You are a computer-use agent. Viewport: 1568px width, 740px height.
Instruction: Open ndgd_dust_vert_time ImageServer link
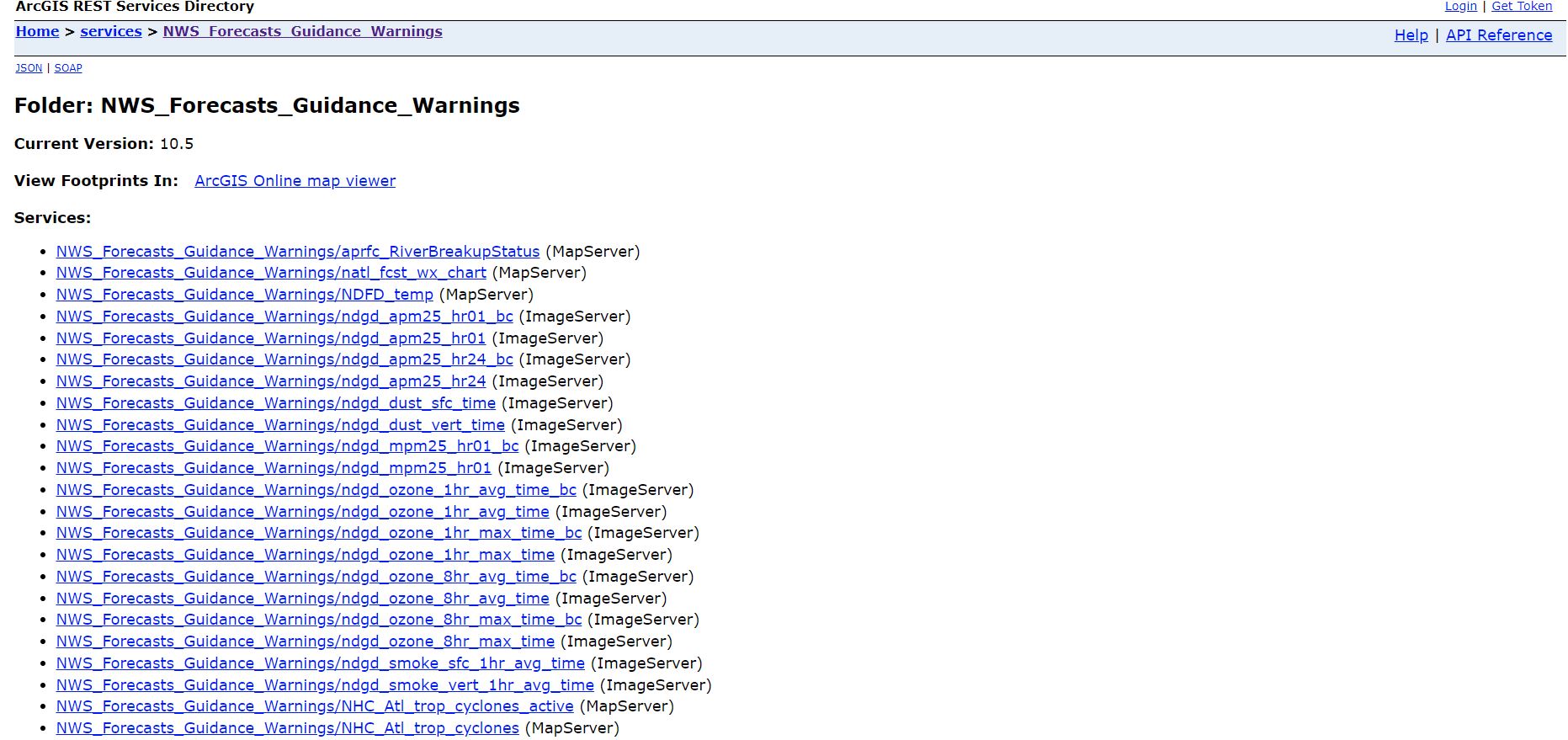click(280, 425)
